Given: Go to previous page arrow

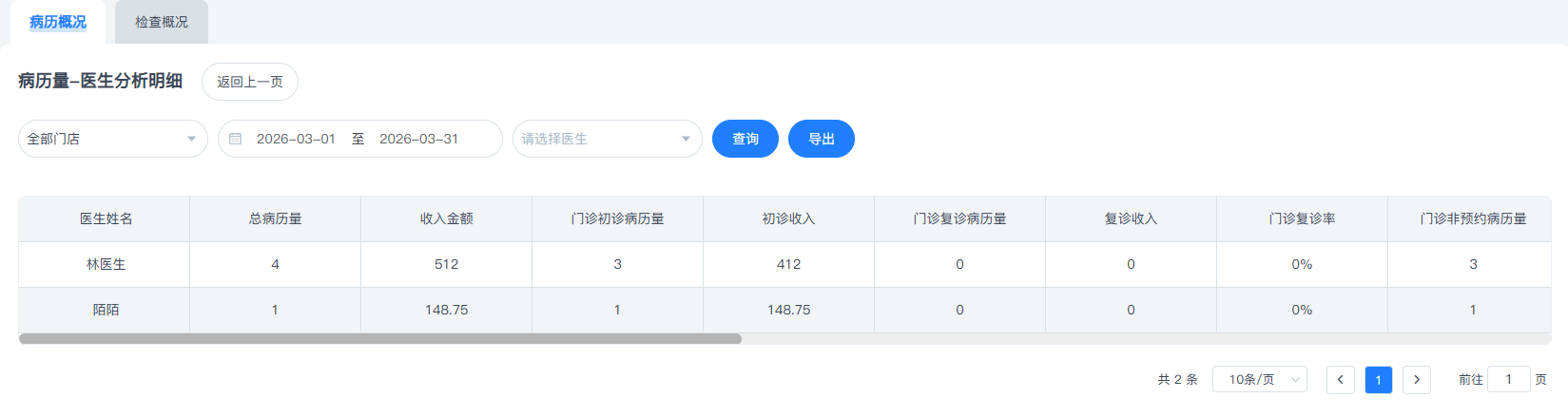Looking at the screenshot, I should click(1340, 380).
